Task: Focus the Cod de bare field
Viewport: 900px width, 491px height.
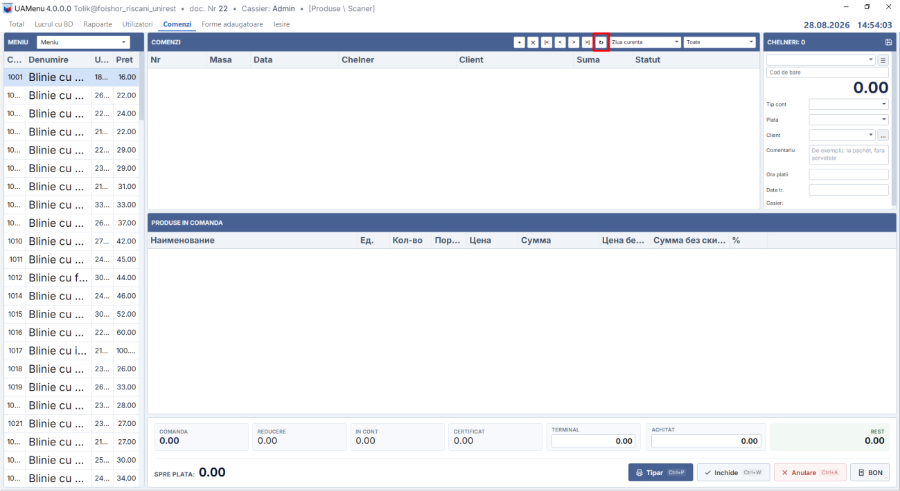Action: coord(827,72)
